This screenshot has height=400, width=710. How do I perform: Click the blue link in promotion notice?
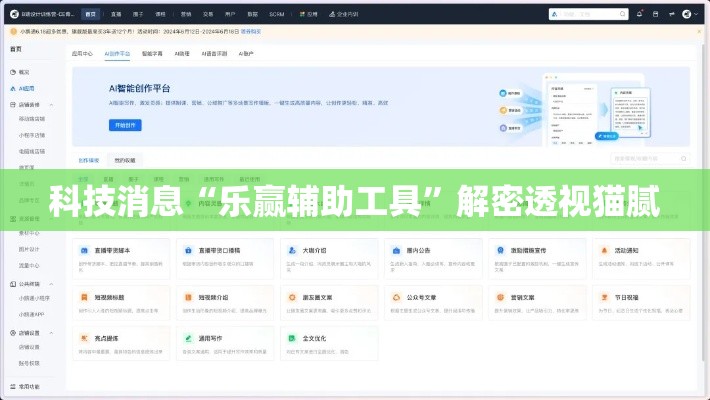pyautogui.click(x=251, y=32)
